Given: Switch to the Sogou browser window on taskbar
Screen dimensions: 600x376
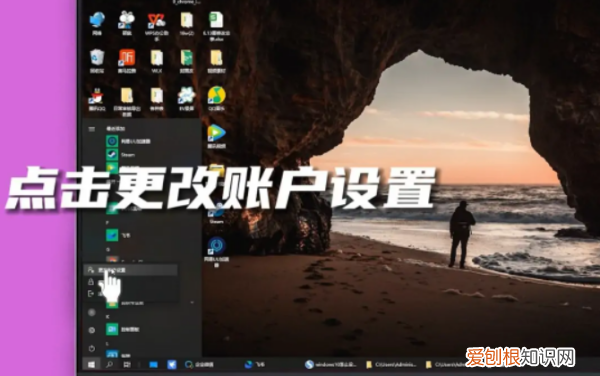Looking at the screenshot, I should coord(331,365).
